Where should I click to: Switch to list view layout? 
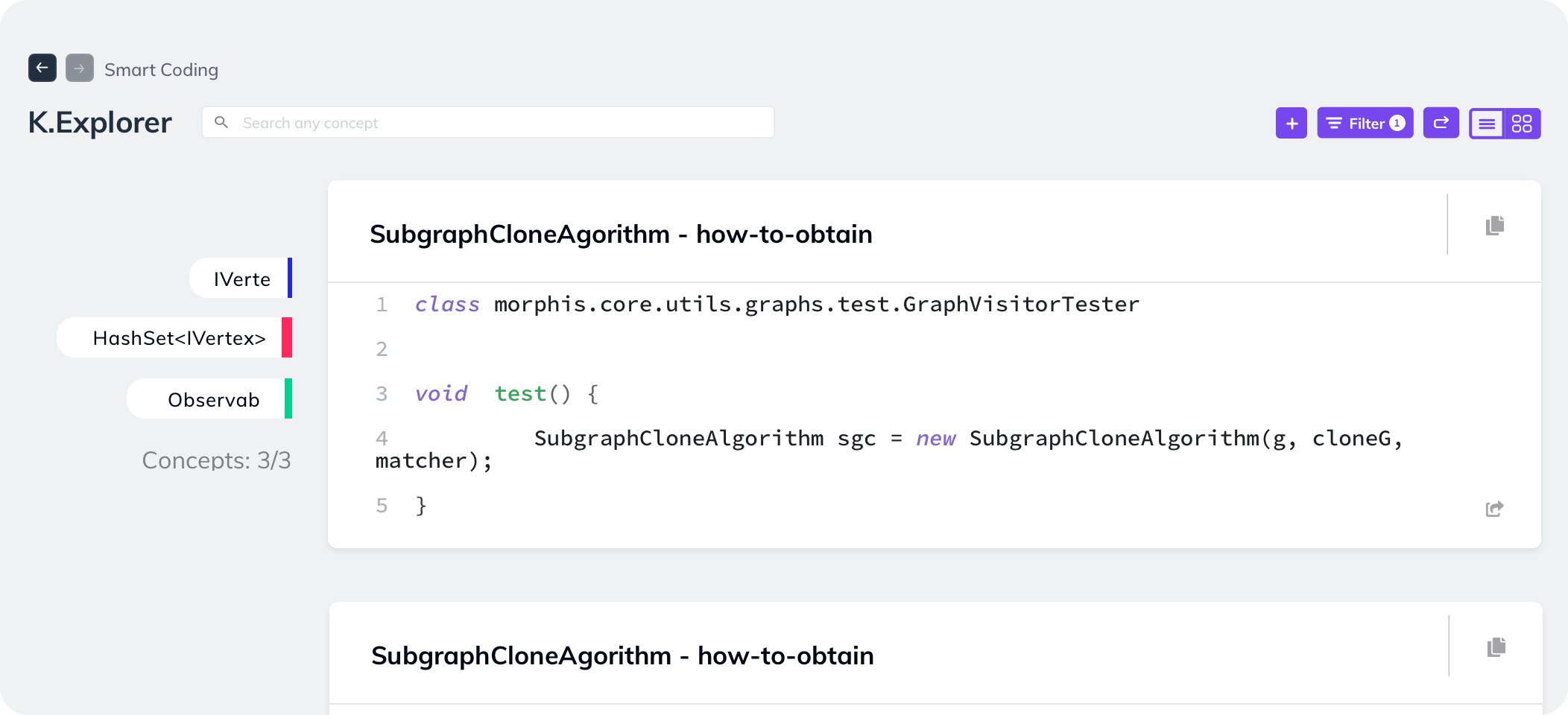(1487, 124)
